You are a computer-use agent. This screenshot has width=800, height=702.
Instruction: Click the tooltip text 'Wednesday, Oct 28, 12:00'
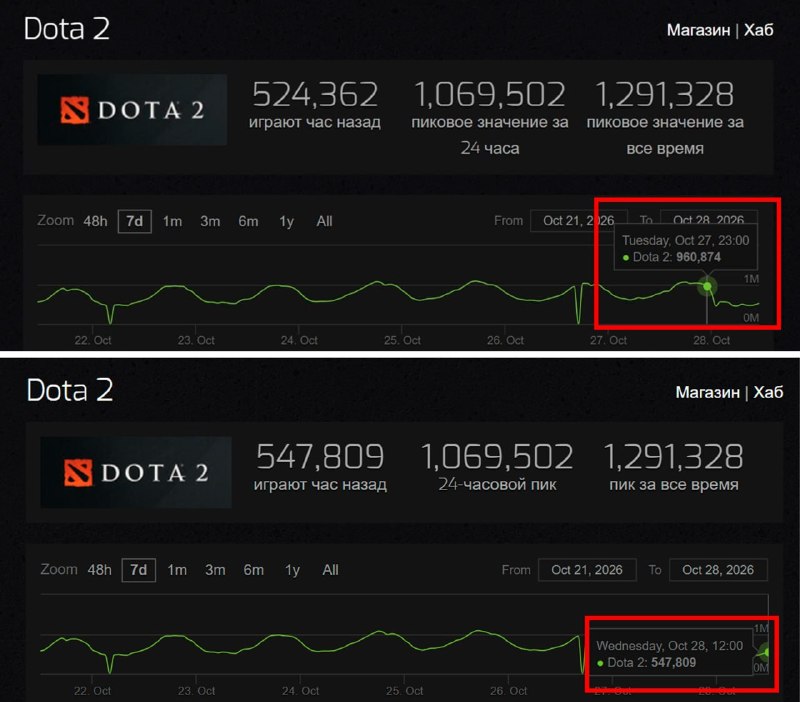pyautogui.click(x=669, y=645)
